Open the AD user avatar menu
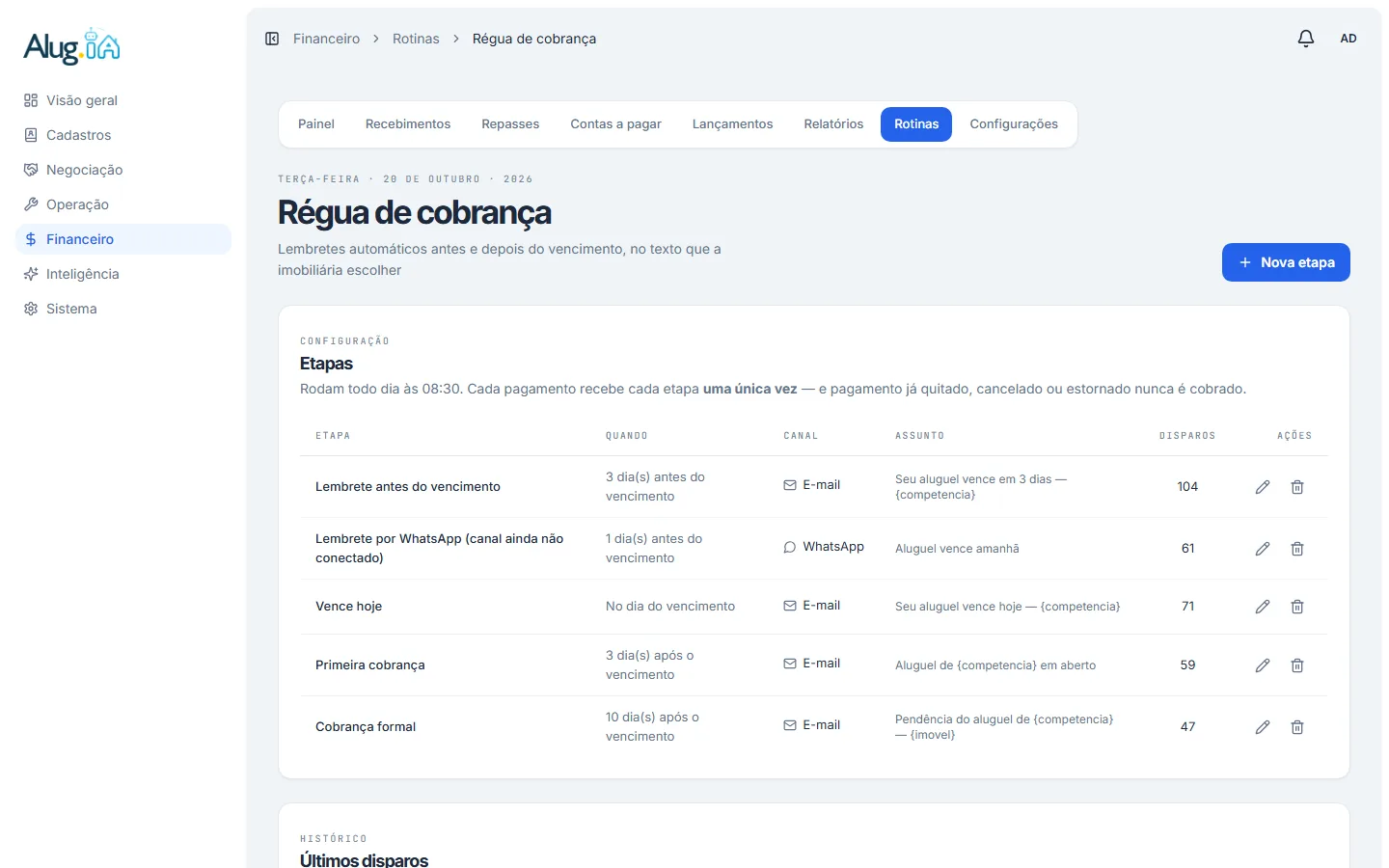The width and height of the screenshot is (1389, 868). coord(1348,39)
